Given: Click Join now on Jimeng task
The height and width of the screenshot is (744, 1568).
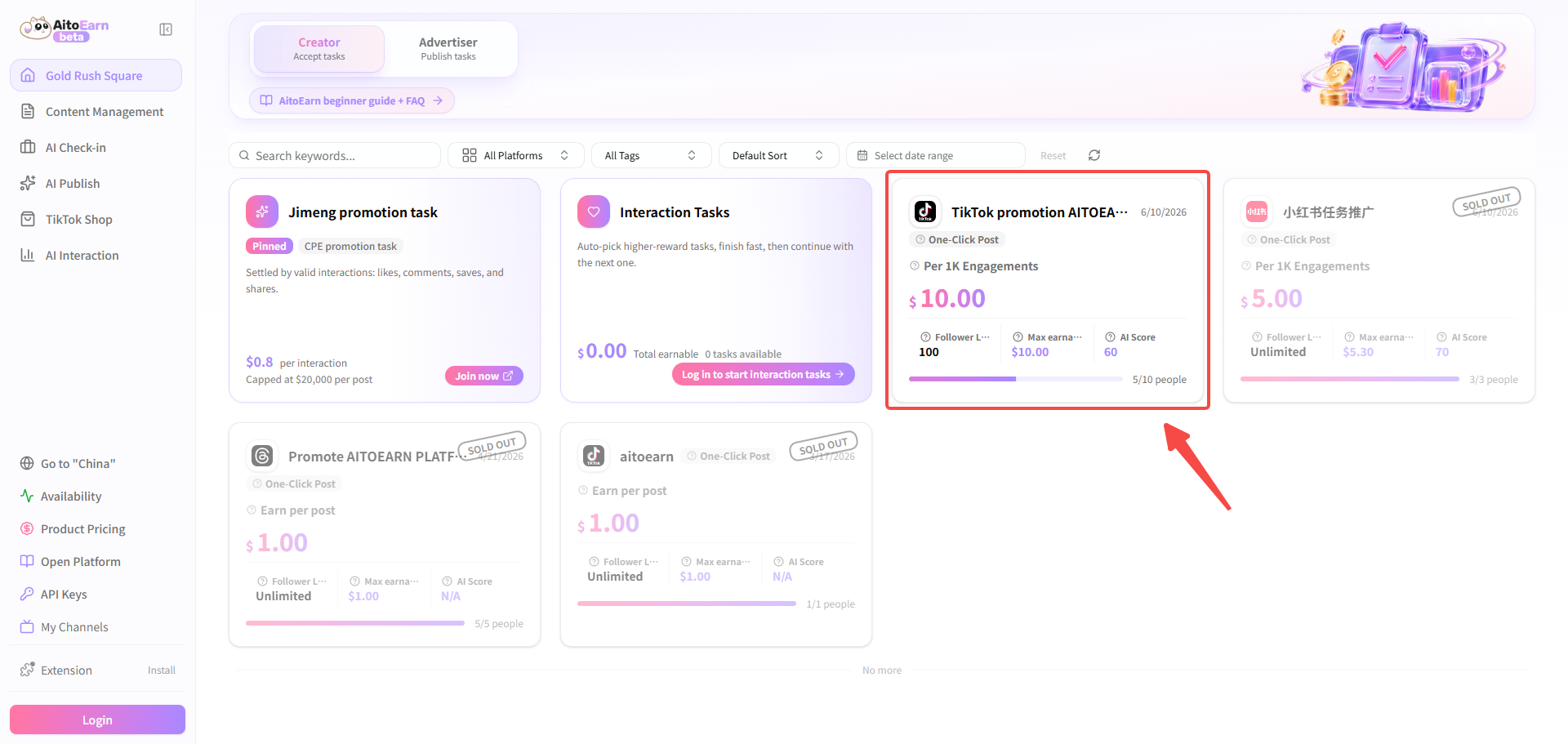Looking at the screenshot, I should 484,376.
